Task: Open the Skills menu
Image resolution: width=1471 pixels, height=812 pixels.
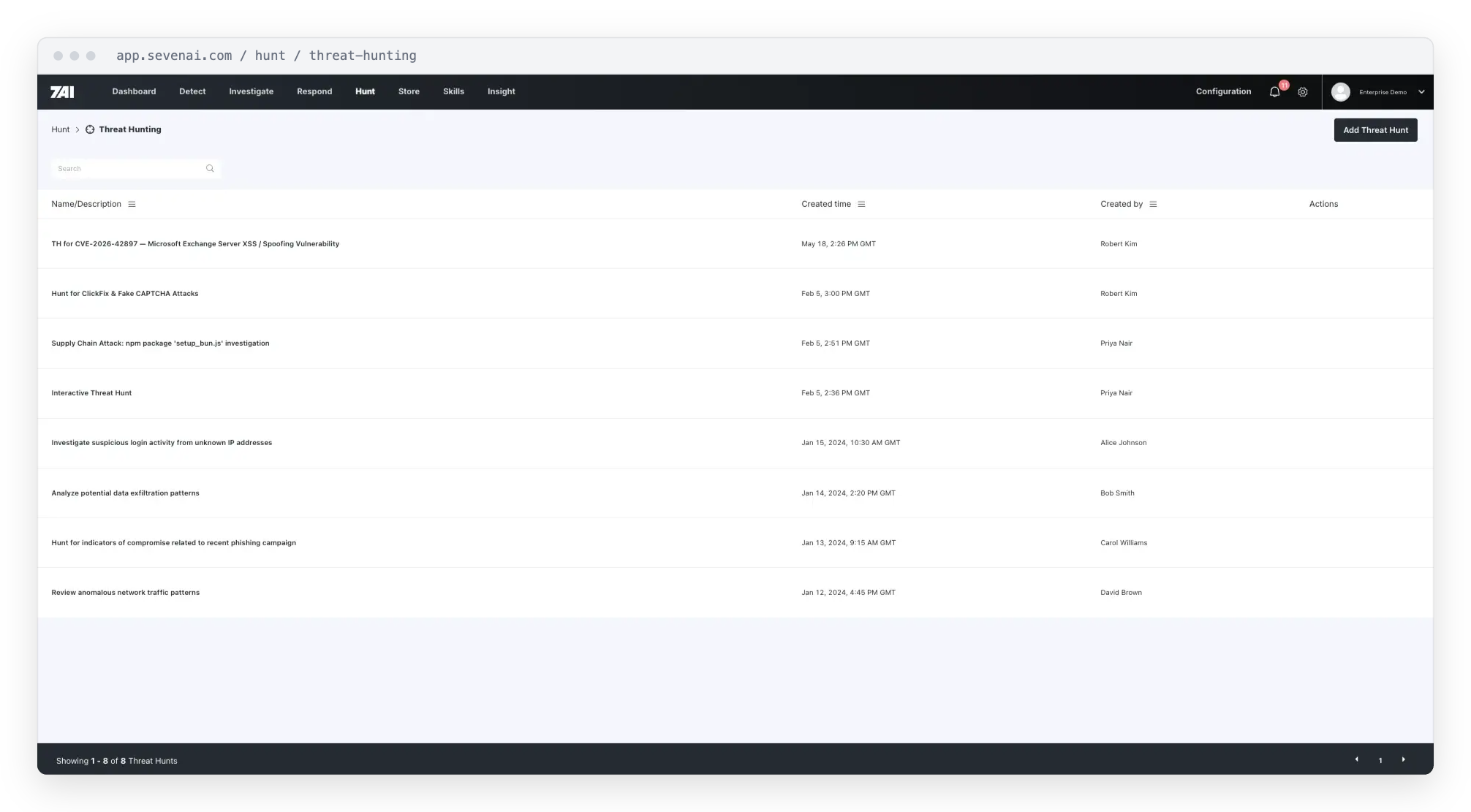Action: (x=453, y=91)
